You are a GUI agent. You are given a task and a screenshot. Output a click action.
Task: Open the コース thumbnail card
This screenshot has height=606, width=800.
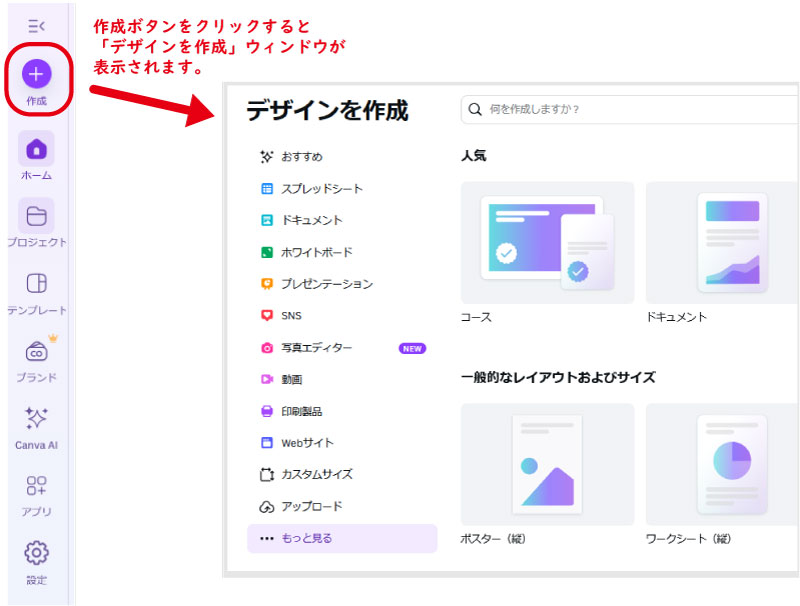click(x=547, y=243)
